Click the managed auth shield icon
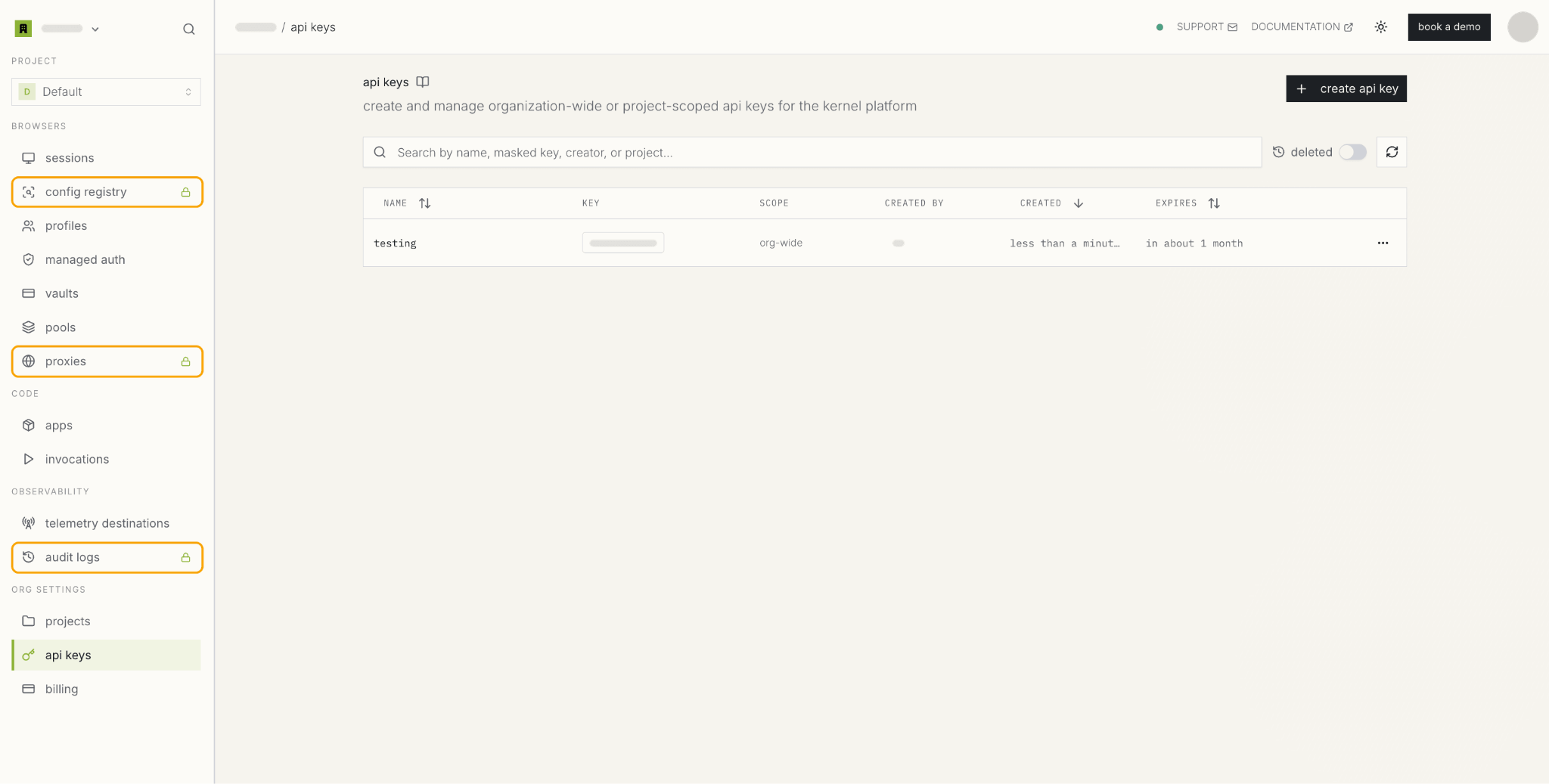1549x784 pixels. coord(29,259)
